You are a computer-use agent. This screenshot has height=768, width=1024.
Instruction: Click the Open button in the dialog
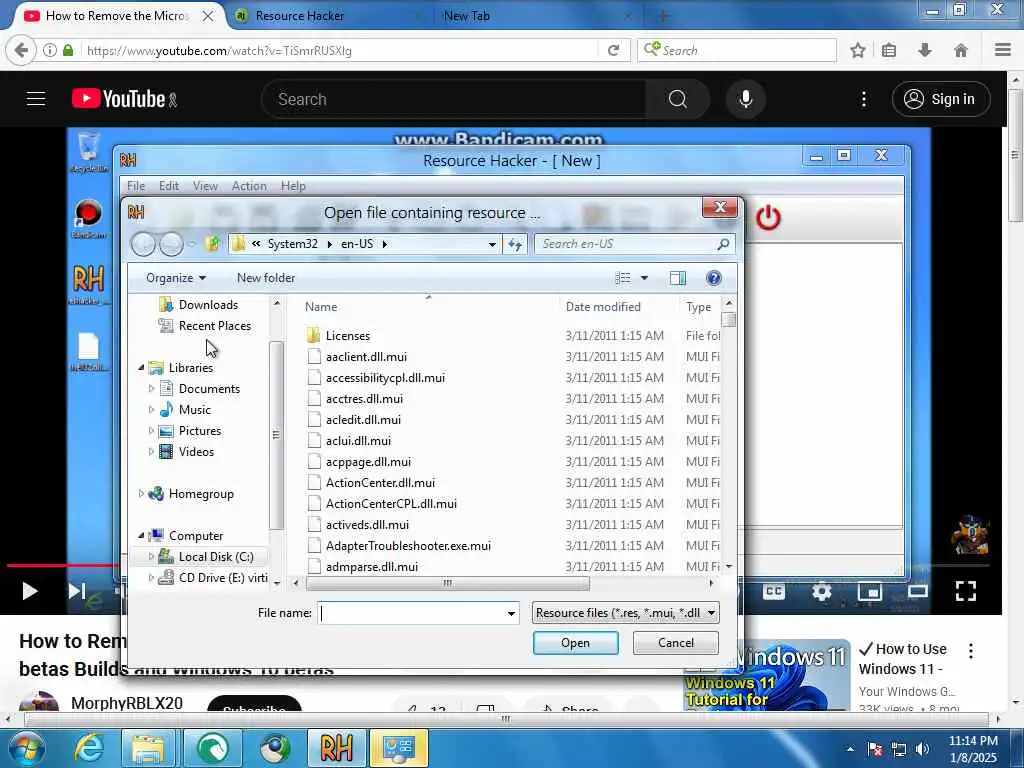(x=575, y=643)
